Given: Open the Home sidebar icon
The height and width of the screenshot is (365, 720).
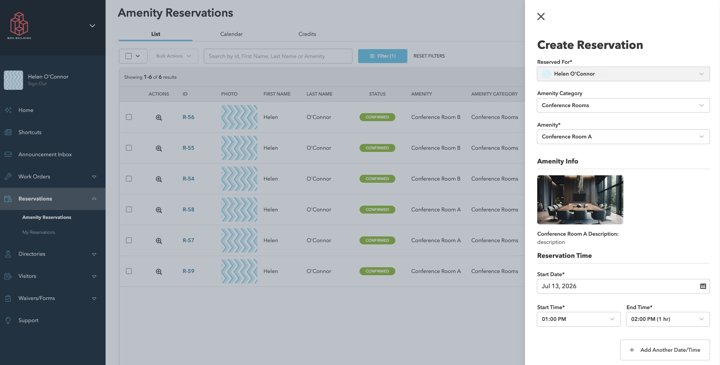Looking at the screenshot, I should [8, 110].
